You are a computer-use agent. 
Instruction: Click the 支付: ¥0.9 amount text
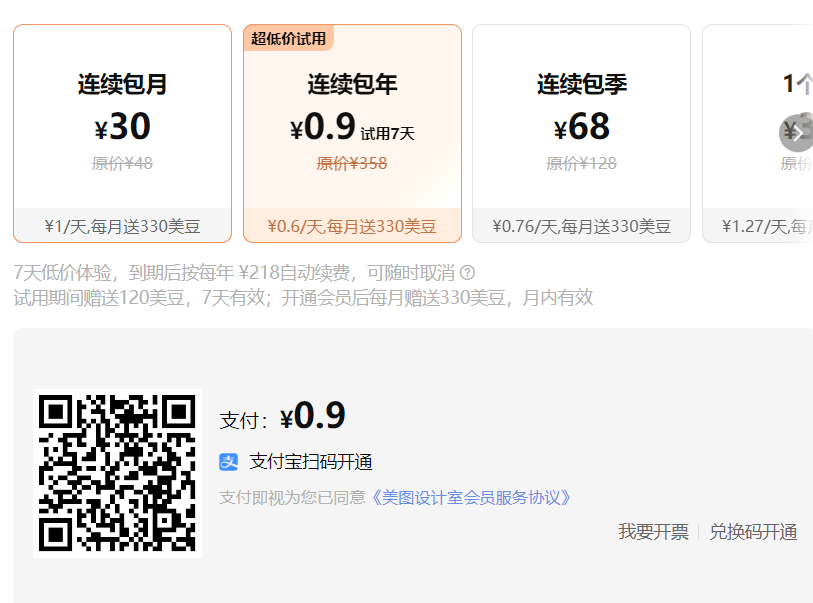click(x=282, y=416)
